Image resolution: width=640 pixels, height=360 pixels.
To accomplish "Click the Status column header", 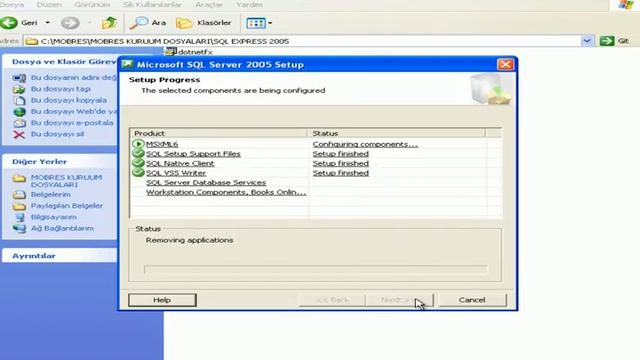I will tap(397, 133).
